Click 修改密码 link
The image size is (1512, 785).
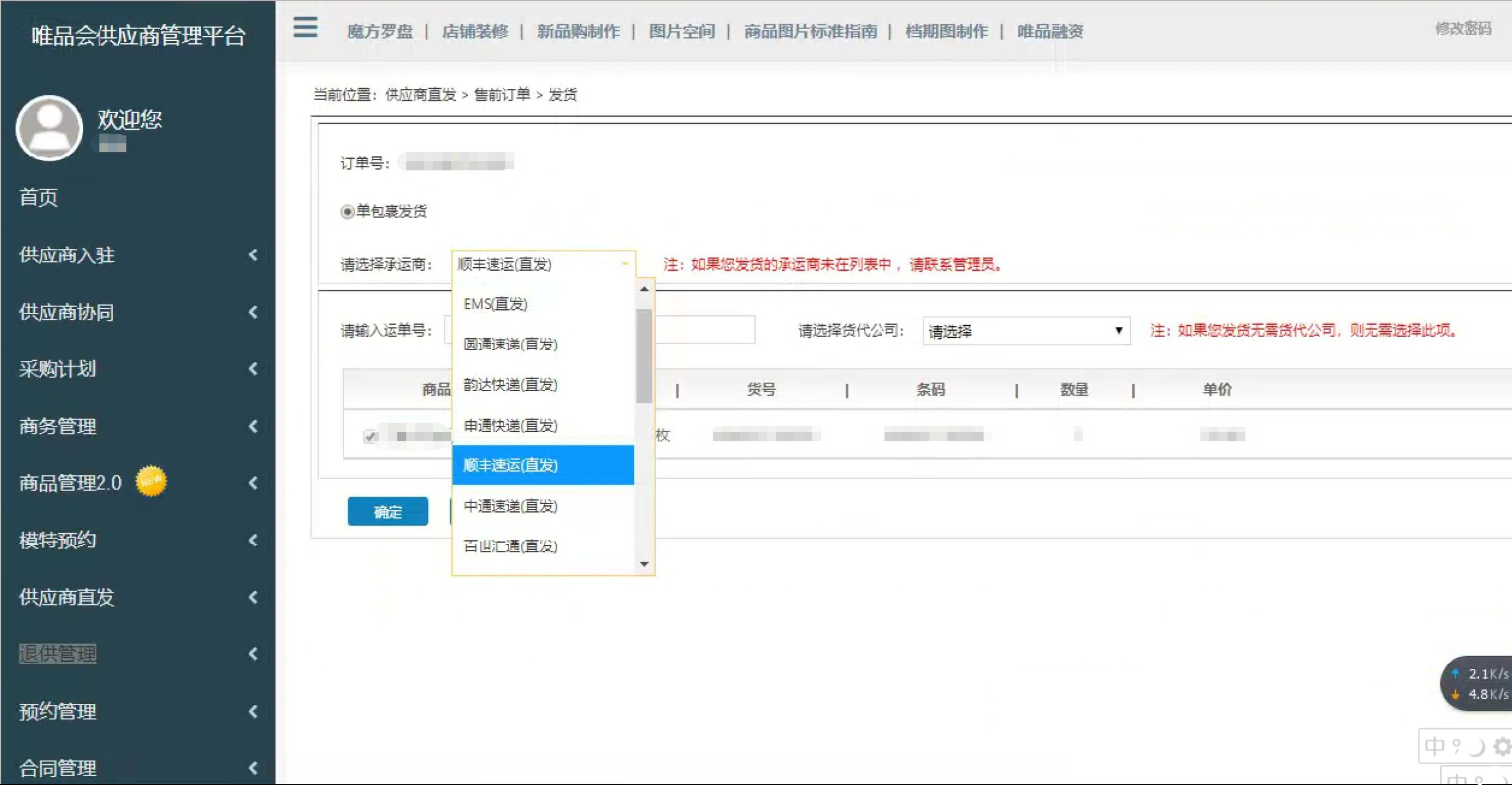[1463, 28]
